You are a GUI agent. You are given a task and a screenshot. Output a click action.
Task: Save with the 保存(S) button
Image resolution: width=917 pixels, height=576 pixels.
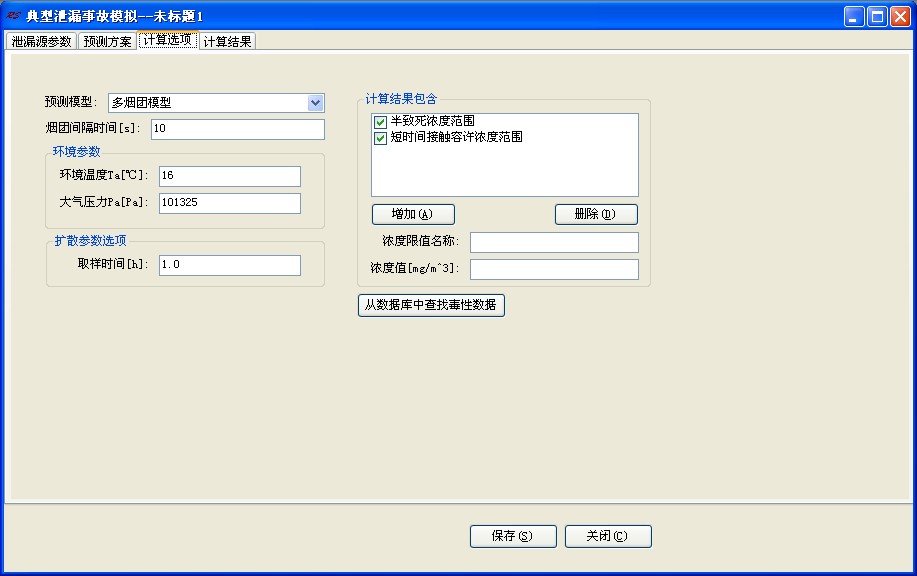513,536
